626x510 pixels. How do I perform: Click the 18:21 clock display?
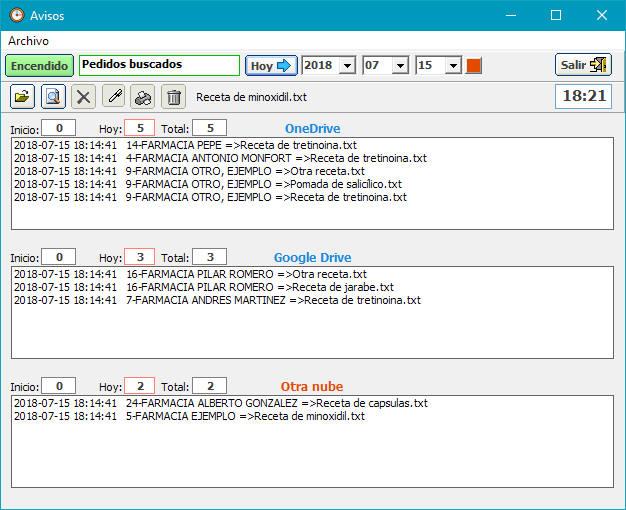pos(583,96)
